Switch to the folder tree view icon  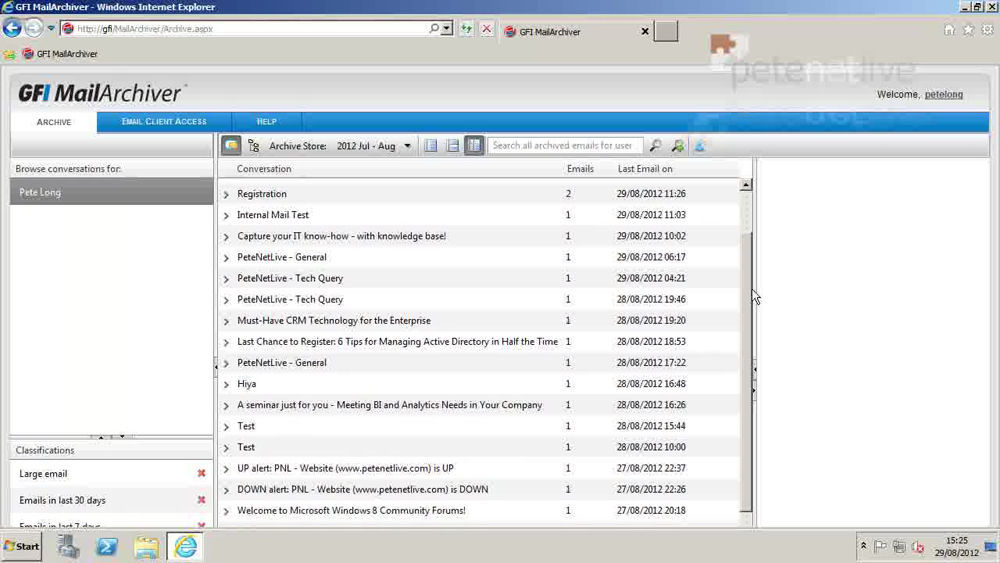[253, 146]
